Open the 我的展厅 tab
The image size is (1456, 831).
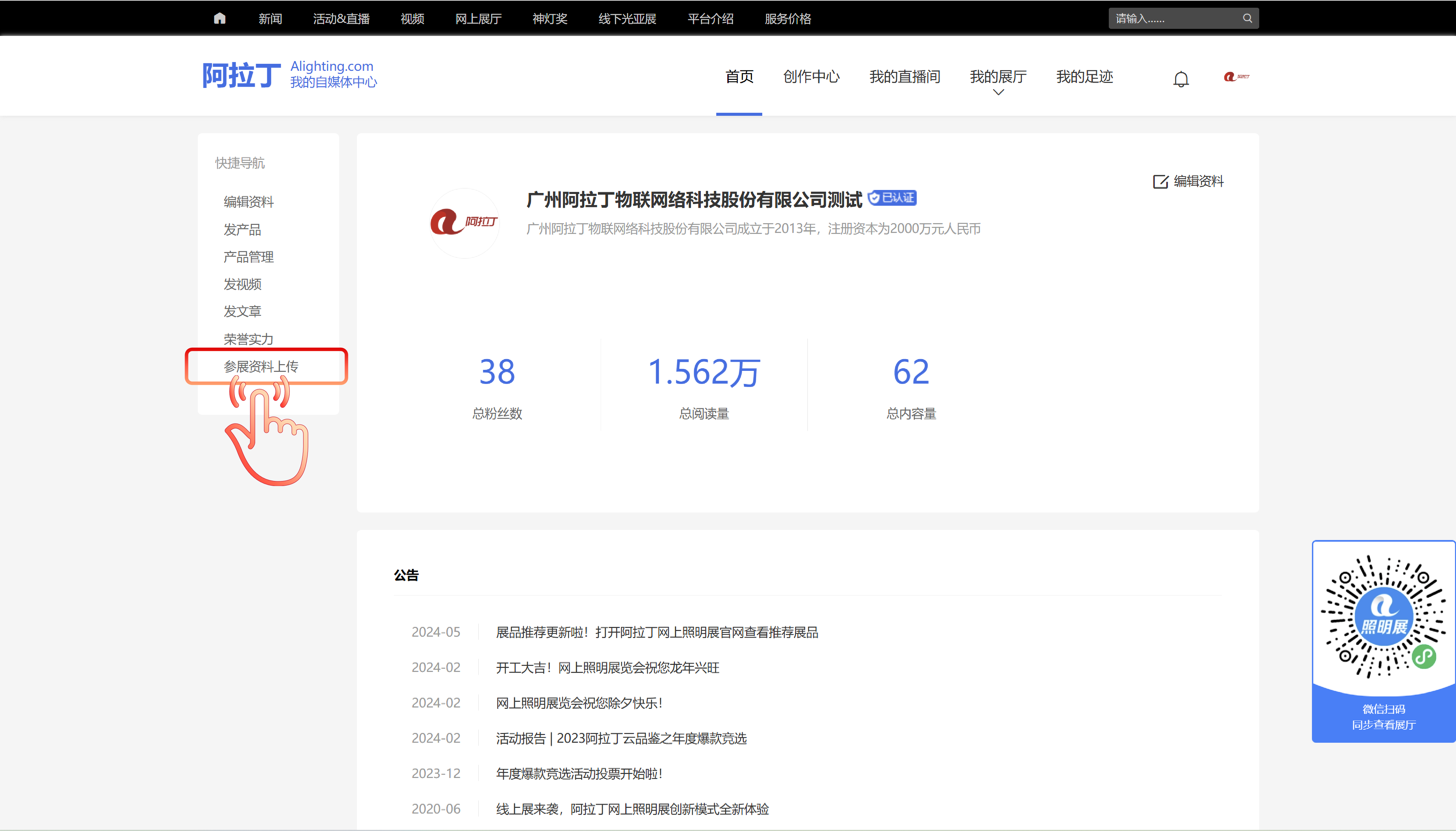[x=998, y=77]
